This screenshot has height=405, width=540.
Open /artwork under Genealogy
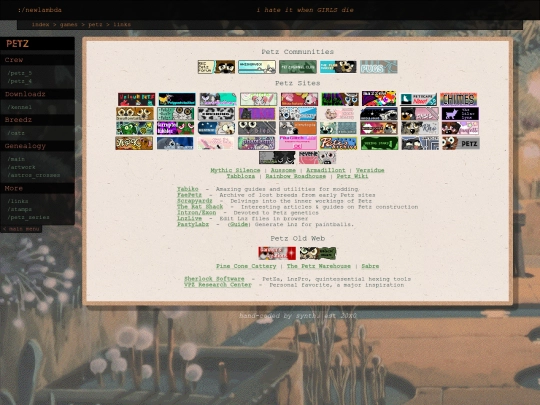21,167
